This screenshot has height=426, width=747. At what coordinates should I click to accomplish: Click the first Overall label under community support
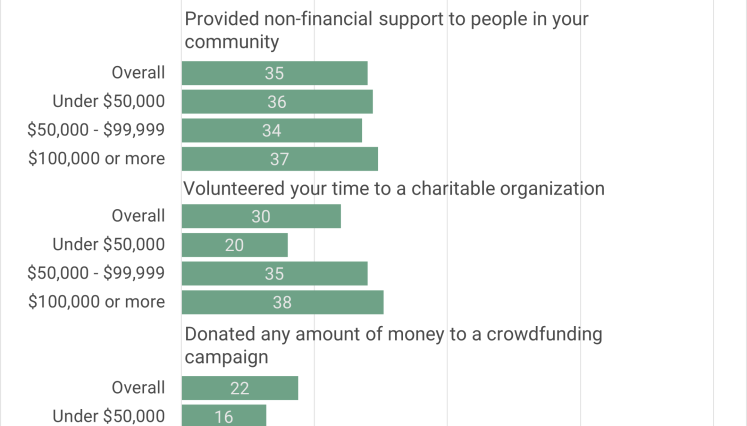[138, 73]
